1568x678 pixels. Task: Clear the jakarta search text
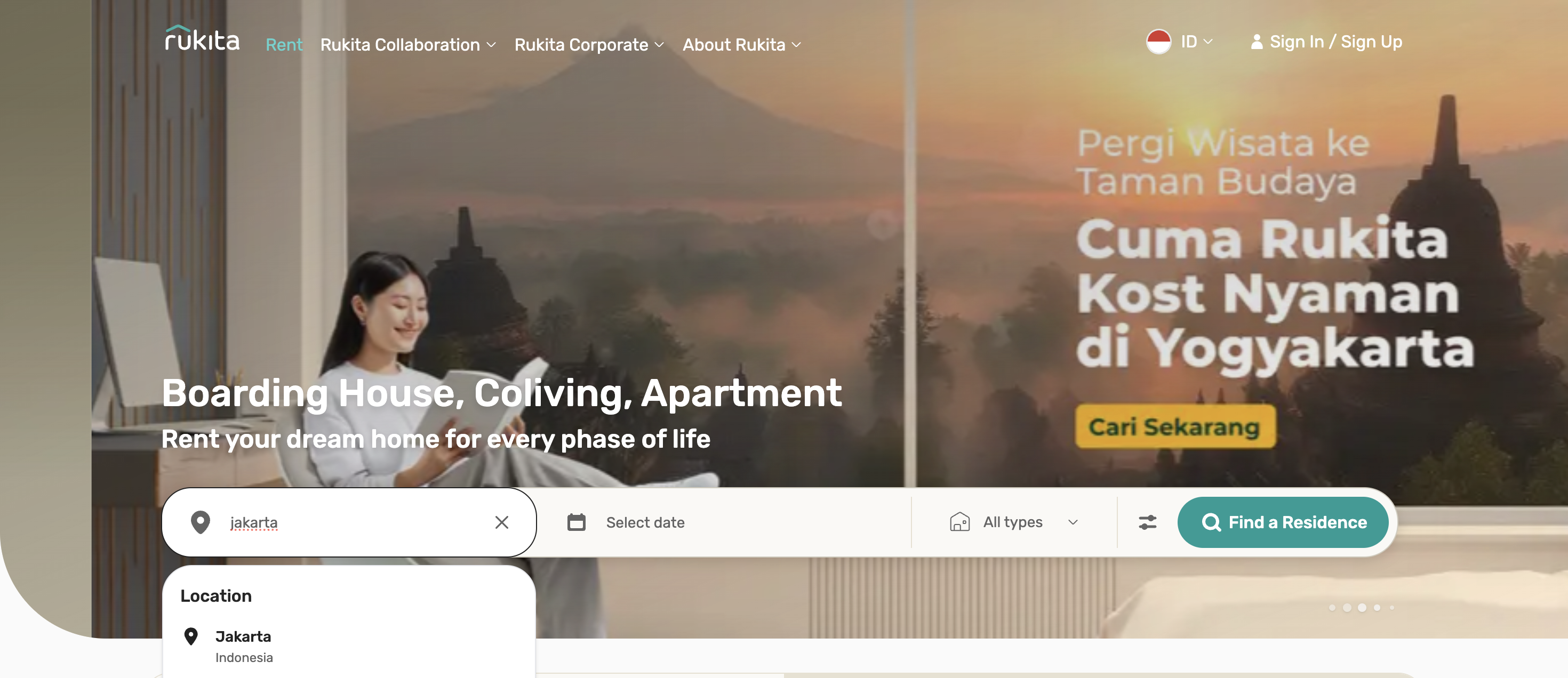(x=501, y=522)
